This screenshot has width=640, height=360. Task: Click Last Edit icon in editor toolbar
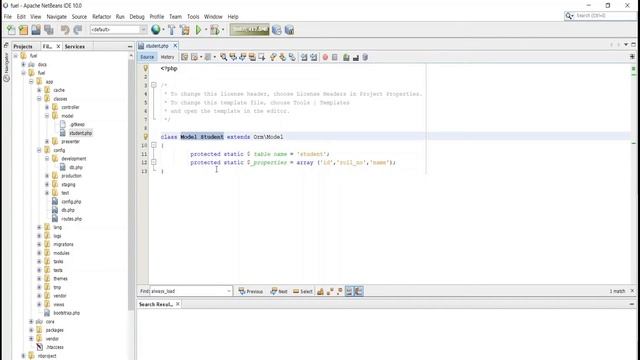coord(184,57)
